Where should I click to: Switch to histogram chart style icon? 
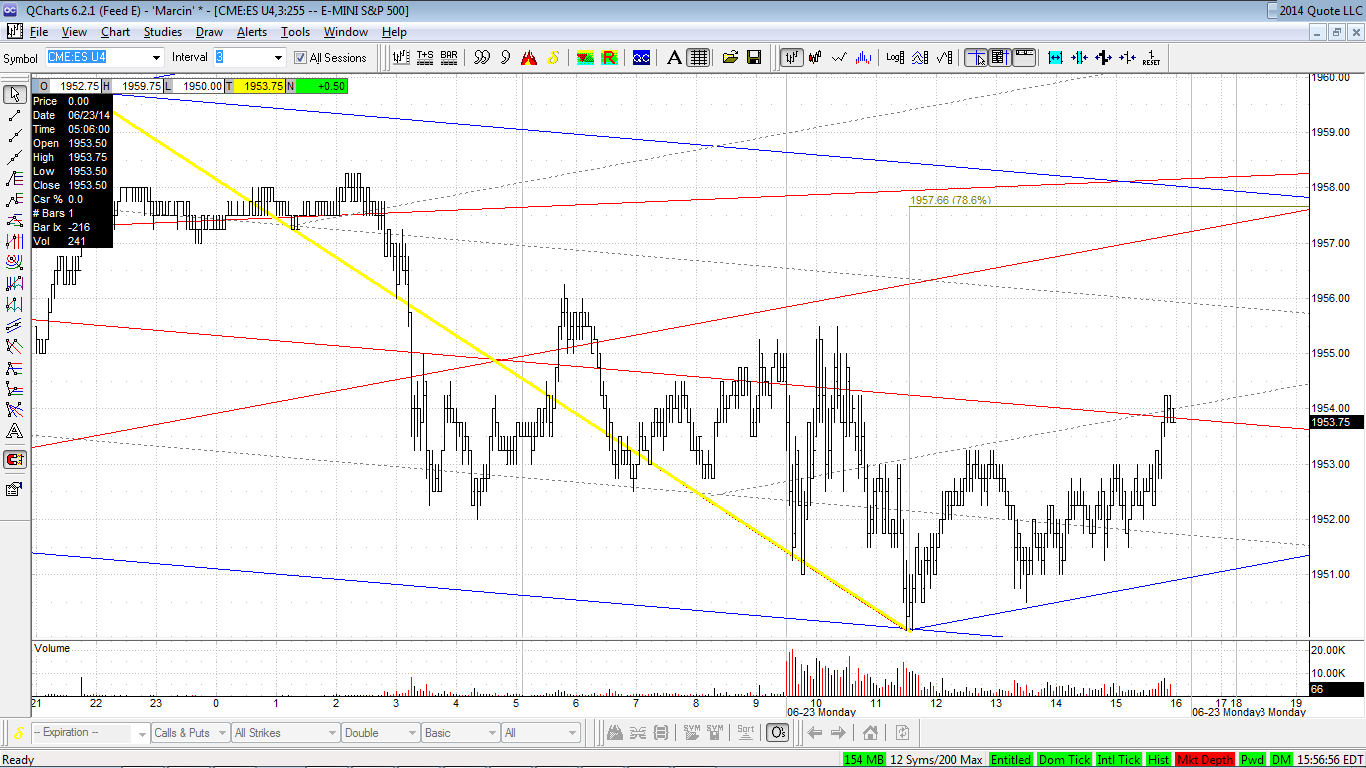click(x=864, y=58)
